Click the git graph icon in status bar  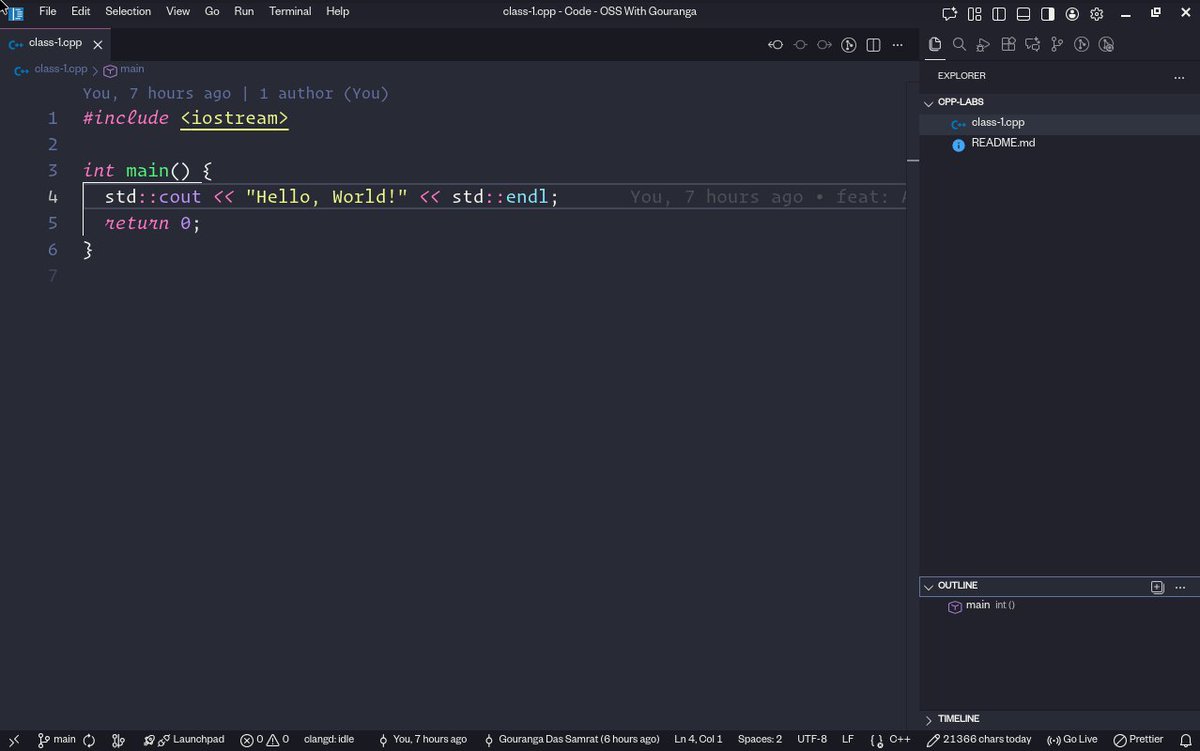click(x=118, y=740)
